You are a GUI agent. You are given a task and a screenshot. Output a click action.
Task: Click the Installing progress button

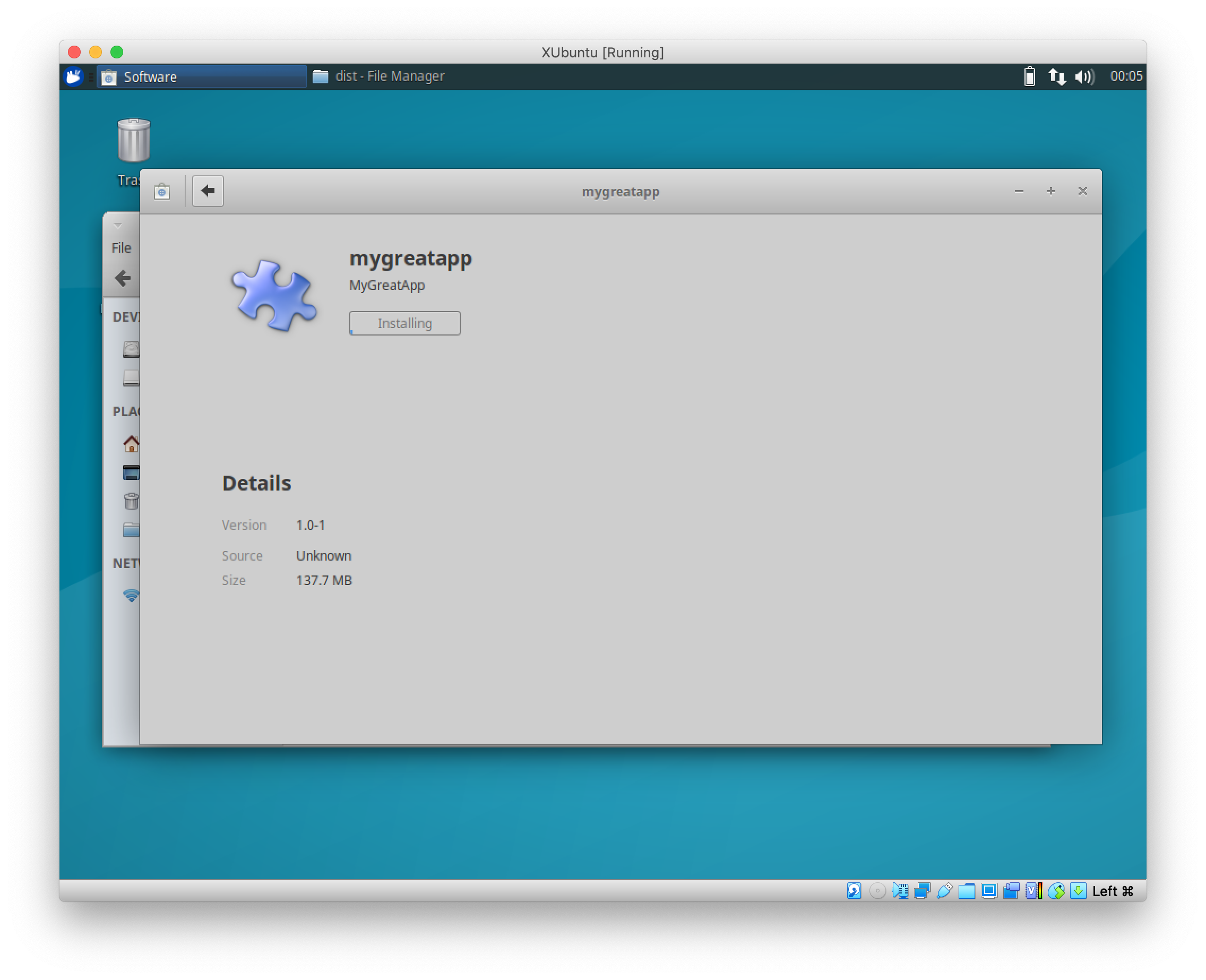pos(404,323)
